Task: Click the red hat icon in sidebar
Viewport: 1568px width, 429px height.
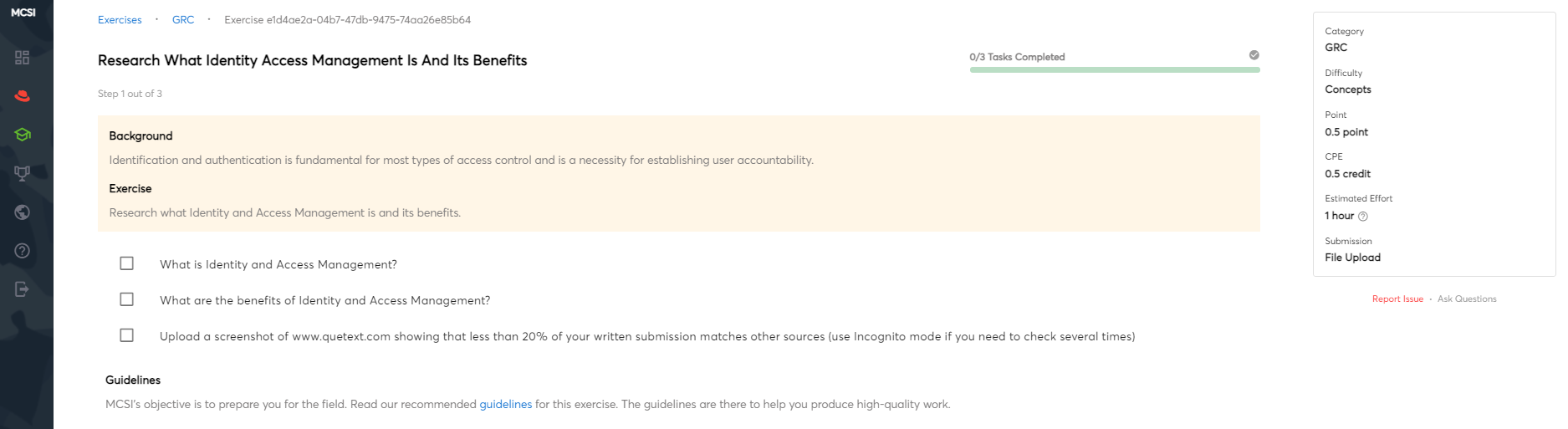Action: [x=23, y=96]
